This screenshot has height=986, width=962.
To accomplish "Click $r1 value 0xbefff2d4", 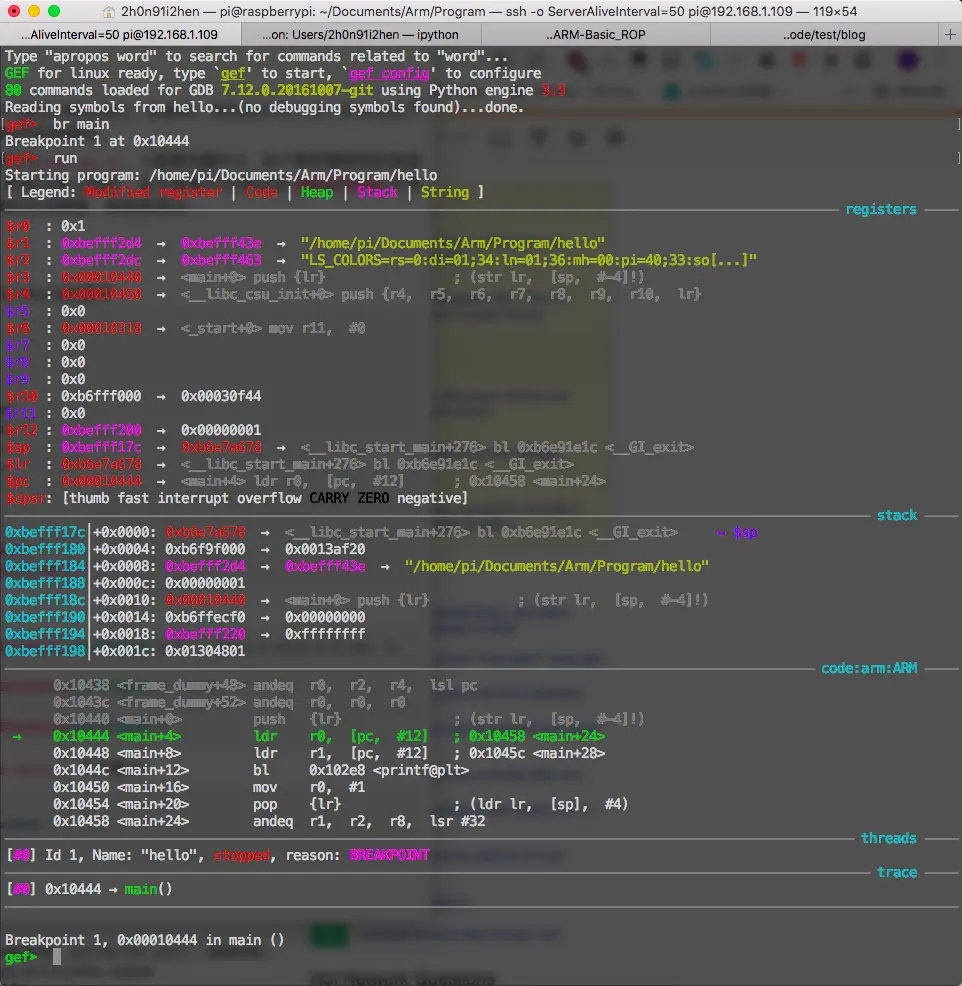I will coord(101,243).
